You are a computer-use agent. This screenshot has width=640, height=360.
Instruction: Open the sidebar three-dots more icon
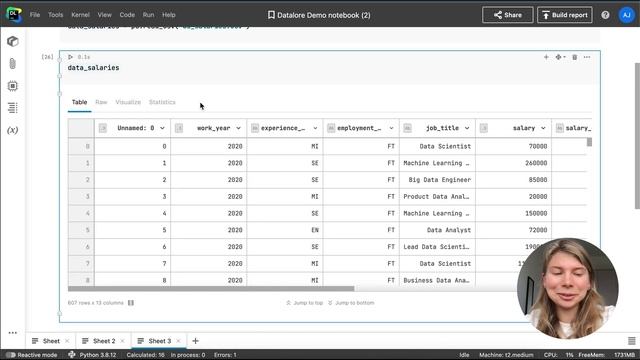pyautogui.click(x=13, y=333)
